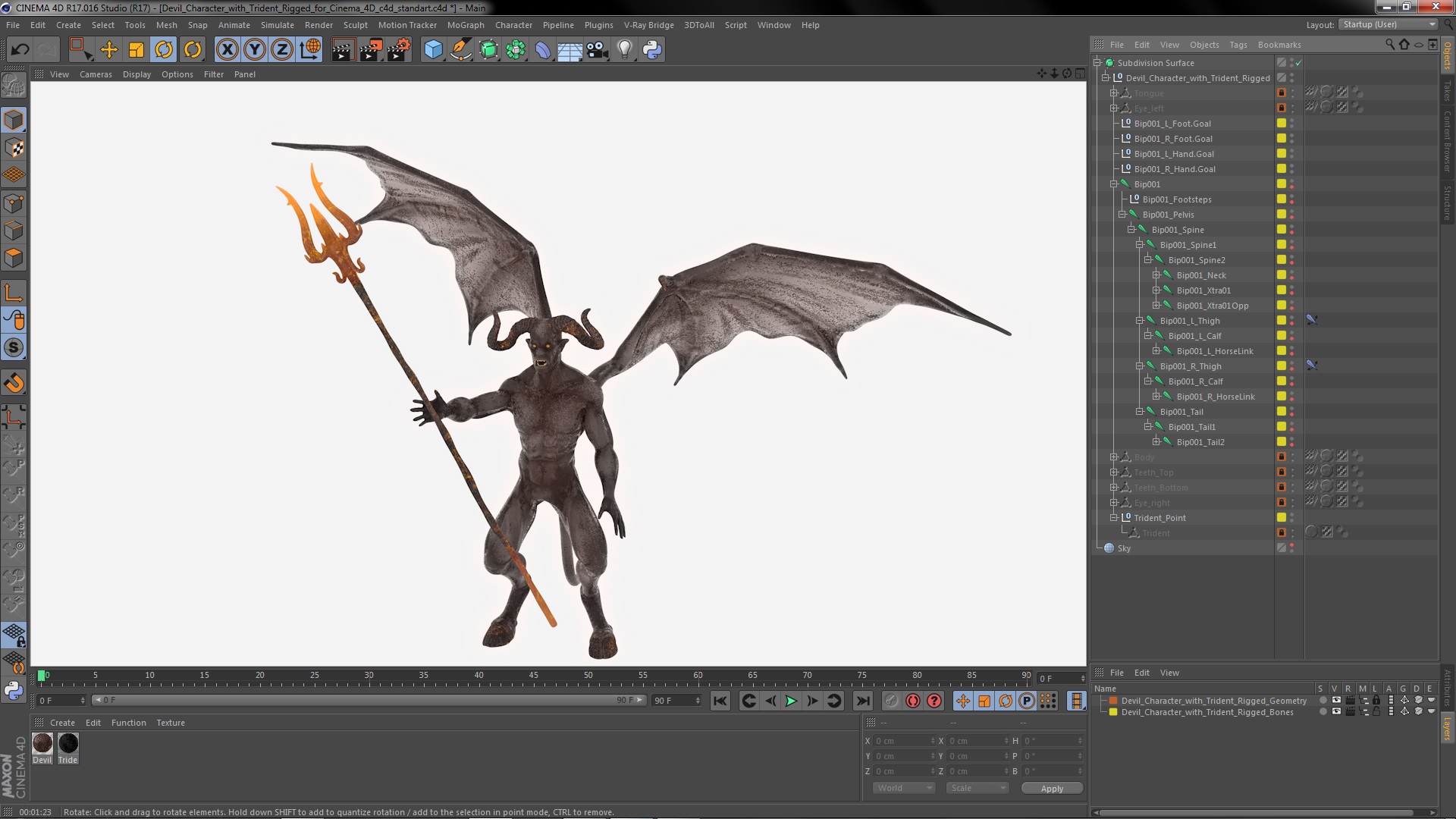
Task: Add a Subdivision Surface generator icon
Action: tap(488, 50)
